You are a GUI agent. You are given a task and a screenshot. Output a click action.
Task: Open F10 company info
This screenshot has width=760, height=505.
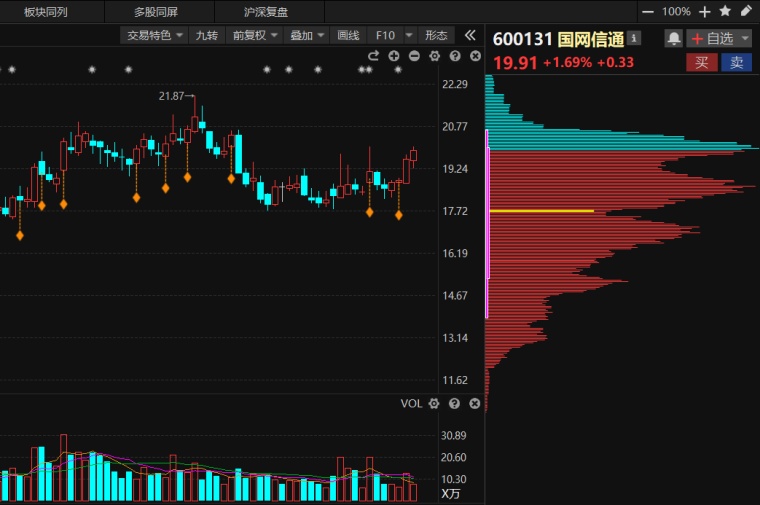(385, 35)
